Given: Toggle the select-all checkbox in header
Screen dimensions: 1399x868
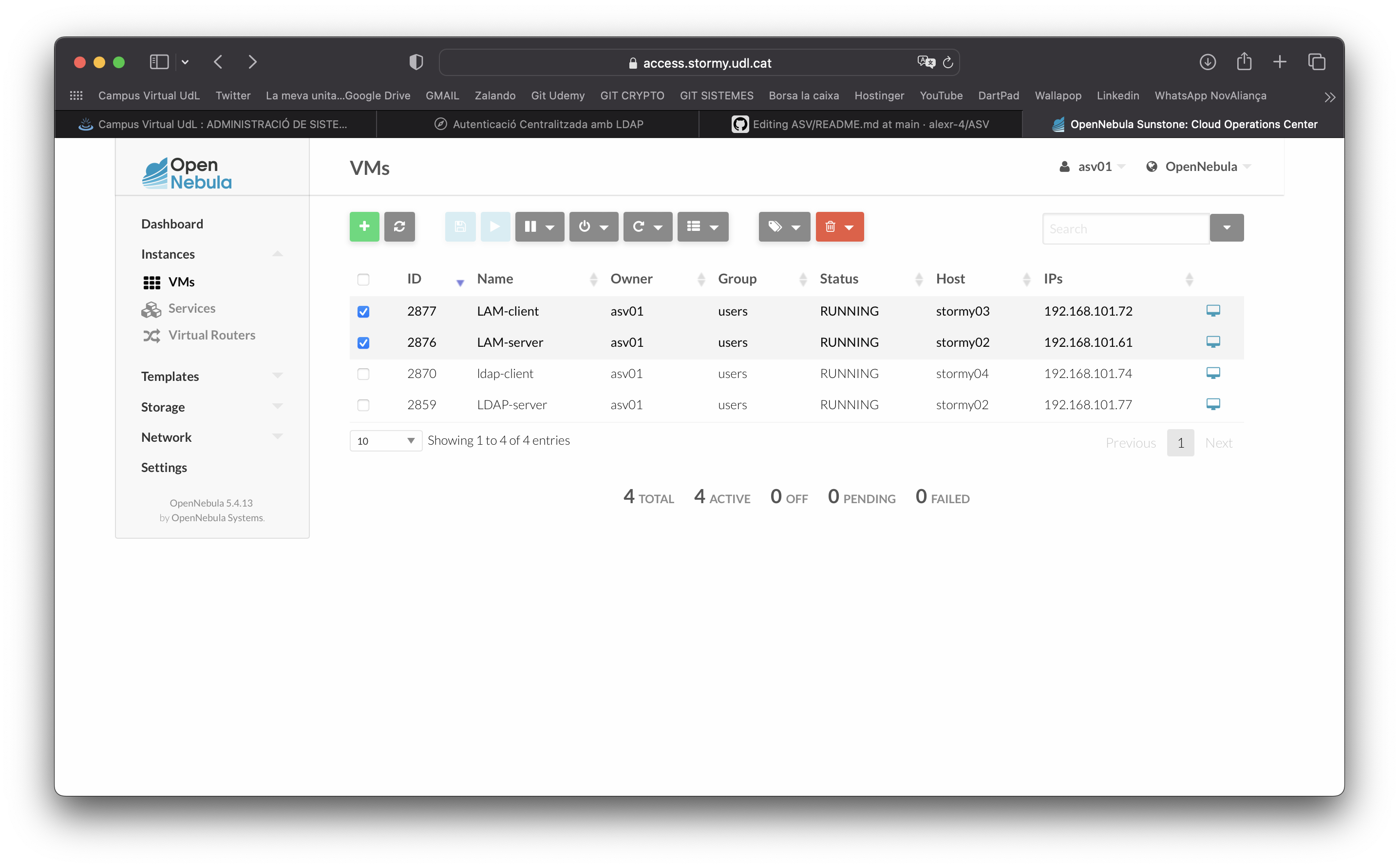Looking at the screenshot, I should click(x=363, y=280).
